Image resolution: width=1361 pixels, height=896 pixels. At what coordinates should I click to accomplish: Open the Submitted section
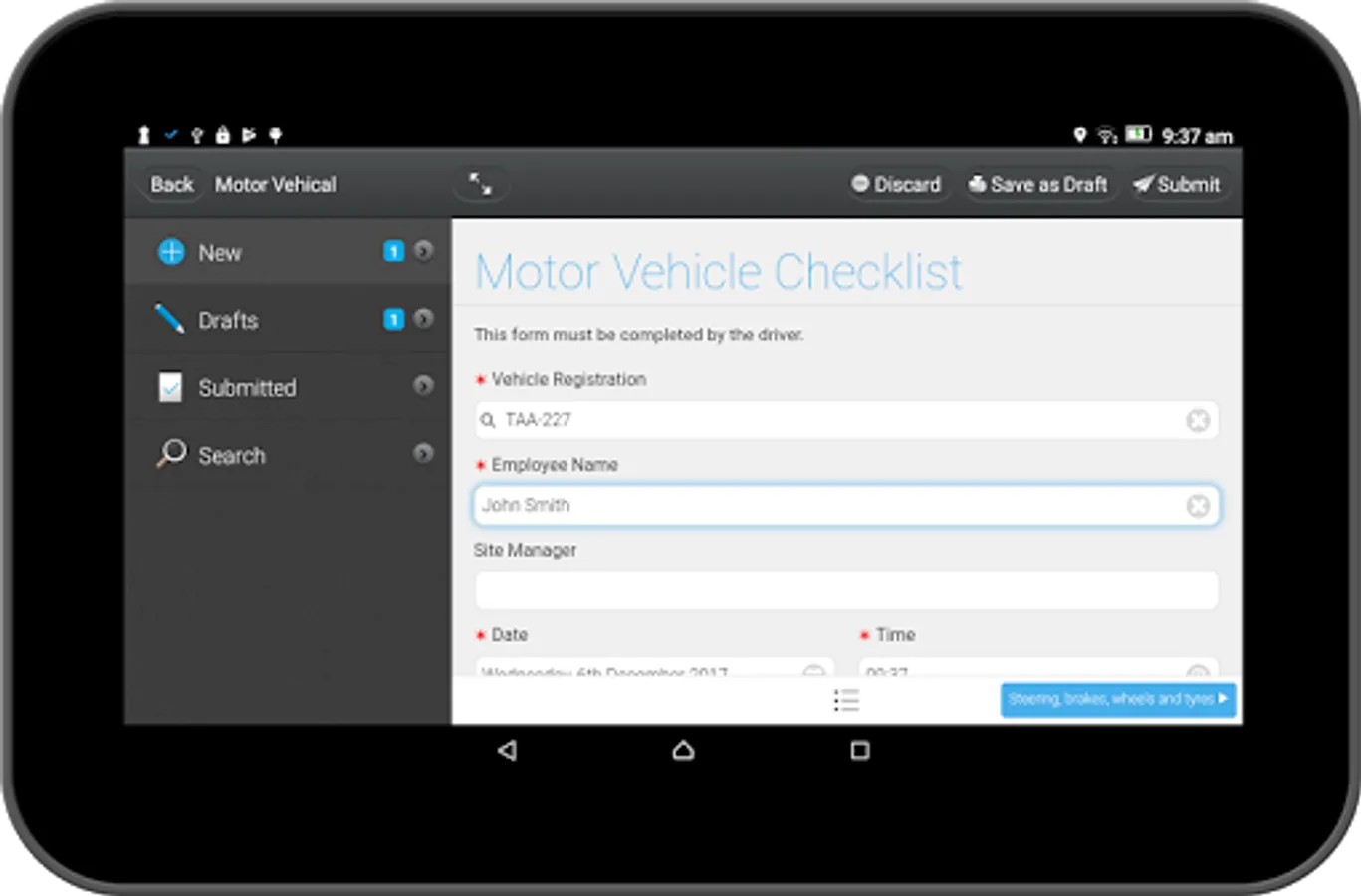pos(288,387)
